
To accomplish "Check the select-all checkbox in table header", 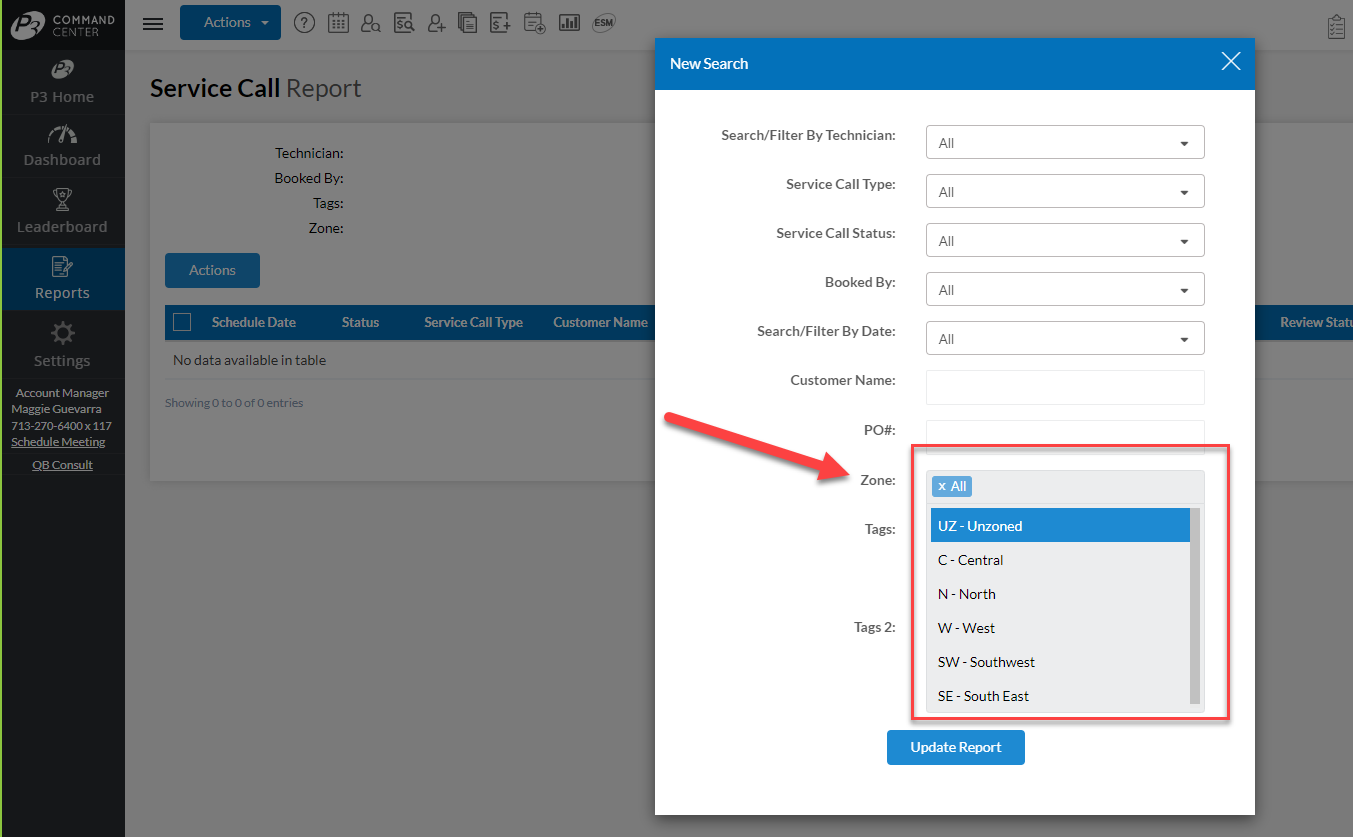I will click(182, 322).
